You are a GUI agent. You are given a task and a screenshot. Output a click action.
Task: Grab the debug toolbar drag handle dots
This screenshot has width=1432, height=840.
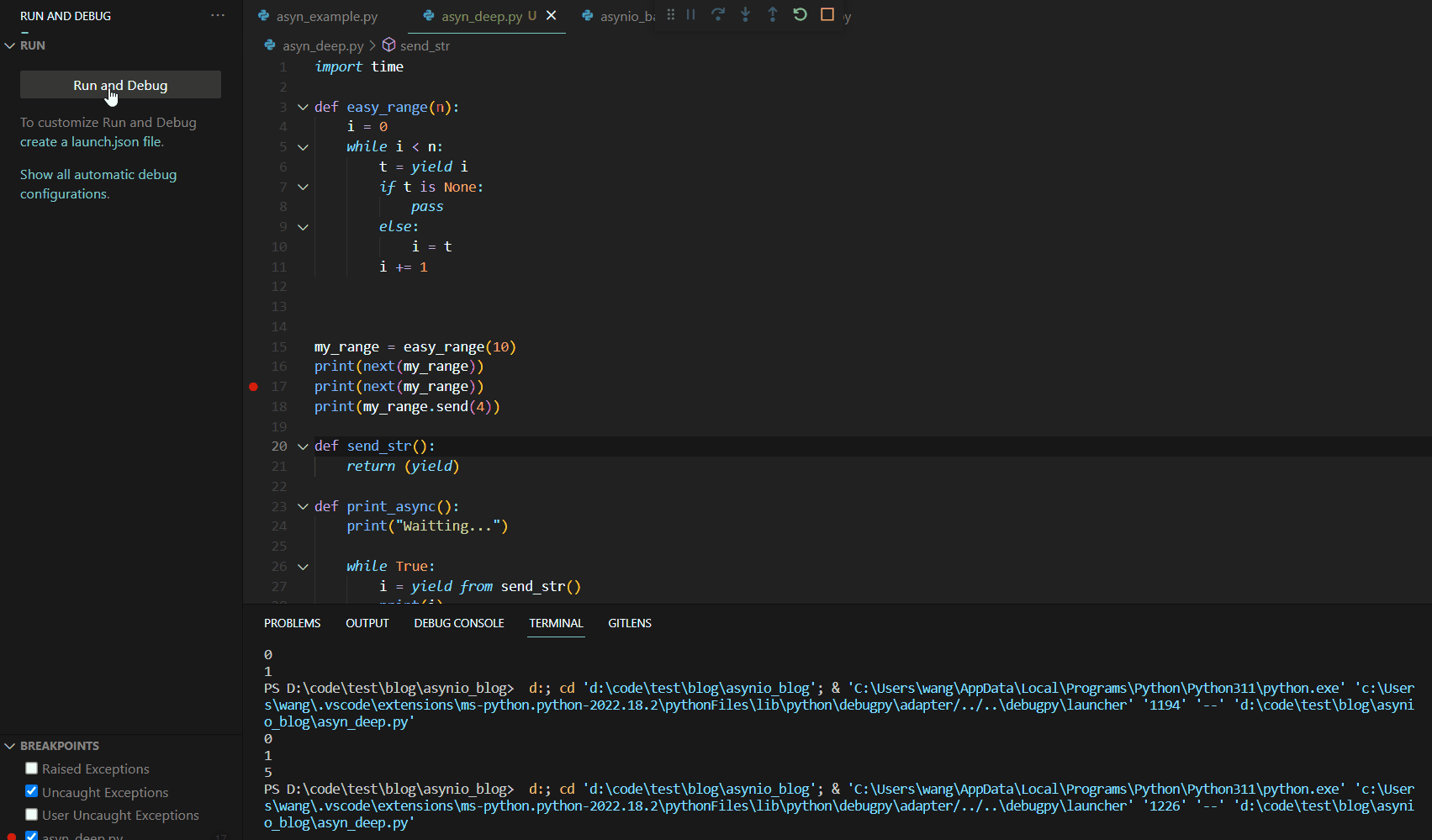(x=671, y=14)
